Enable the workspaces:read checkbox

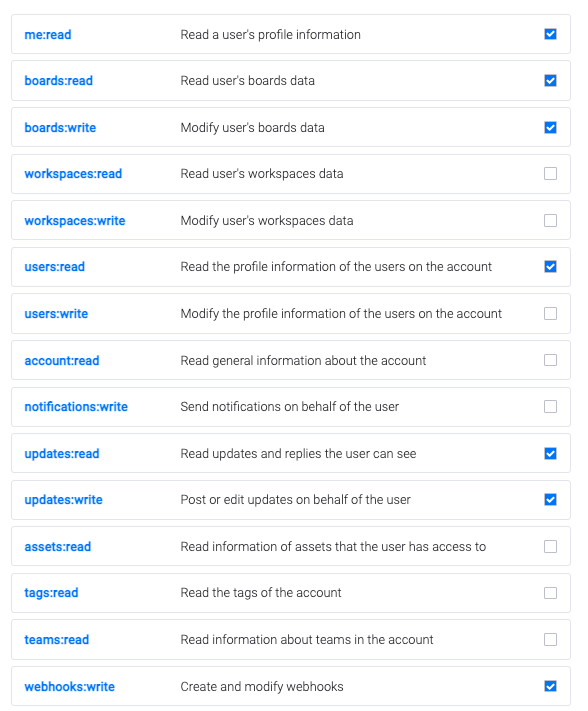550,174
